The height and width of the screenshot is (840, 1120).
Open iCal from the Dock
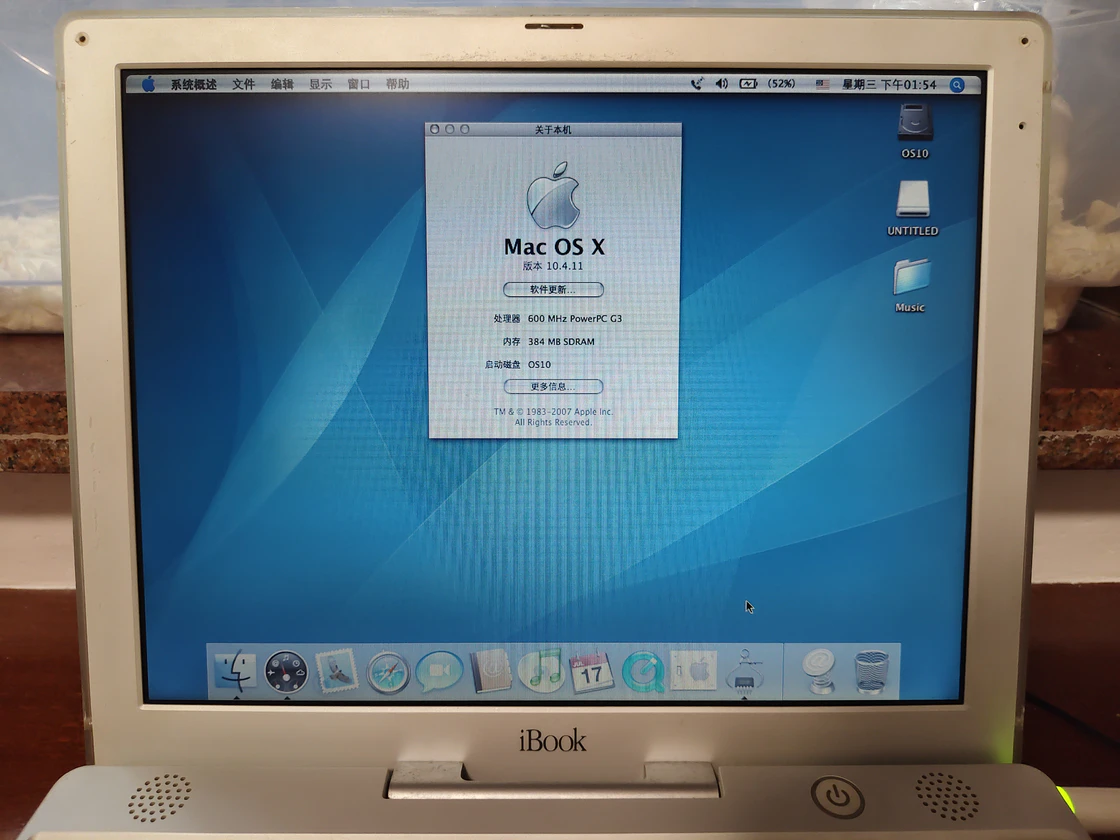coord(591,671)
